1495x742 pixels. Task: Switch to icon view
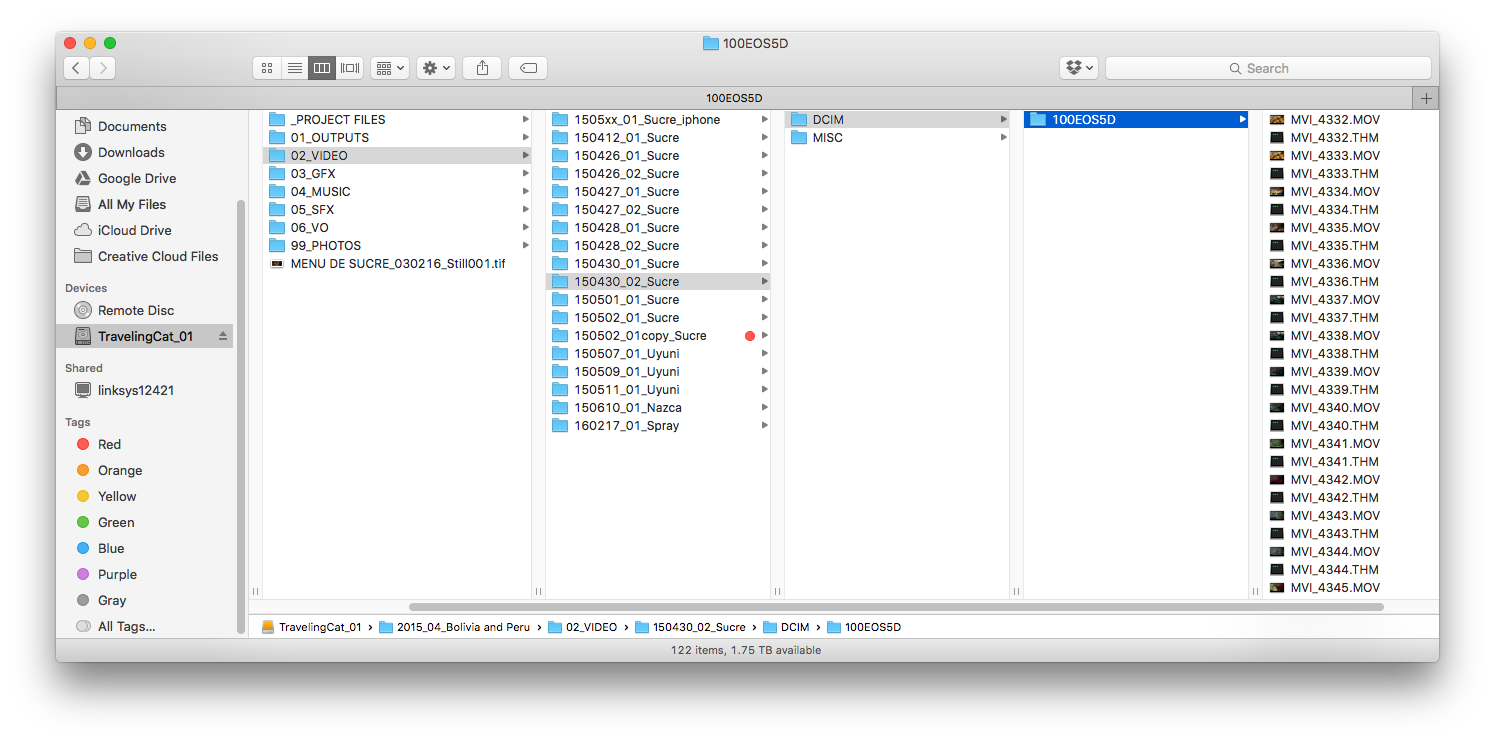(267, 68)
